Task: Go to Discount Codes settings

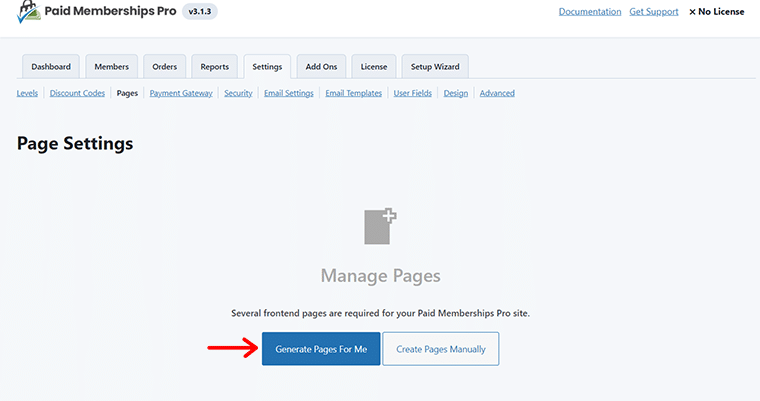Action: coord(77,93)
